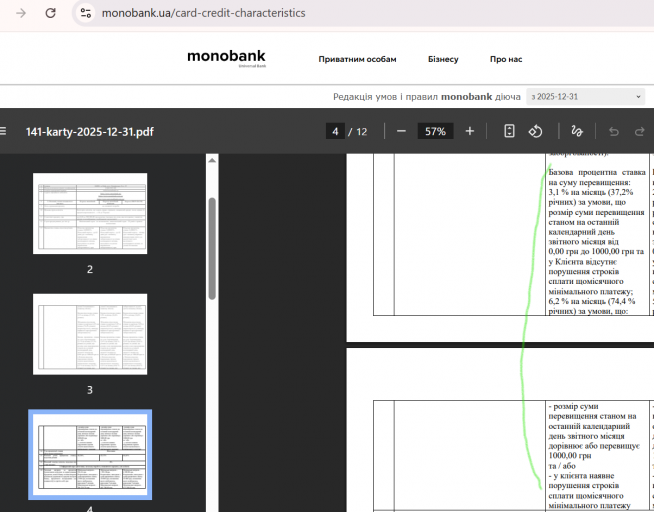Screen dimensions: 654x512
Task: Go forward in browser history
Action: [21, 13]
